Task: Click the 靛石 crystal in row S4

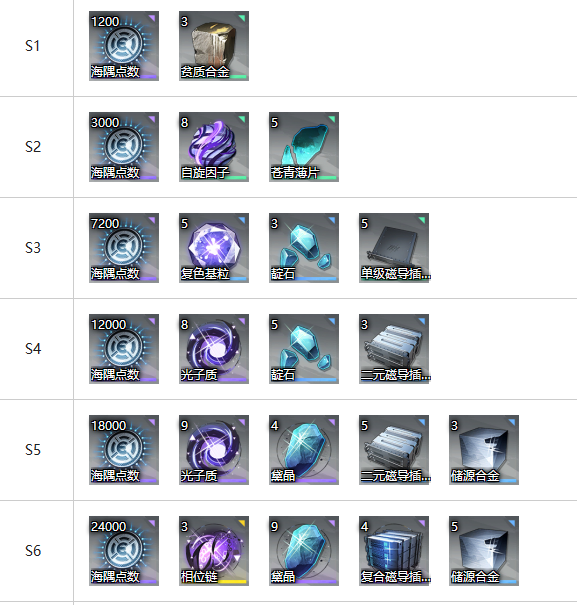Action: [304, 349]
